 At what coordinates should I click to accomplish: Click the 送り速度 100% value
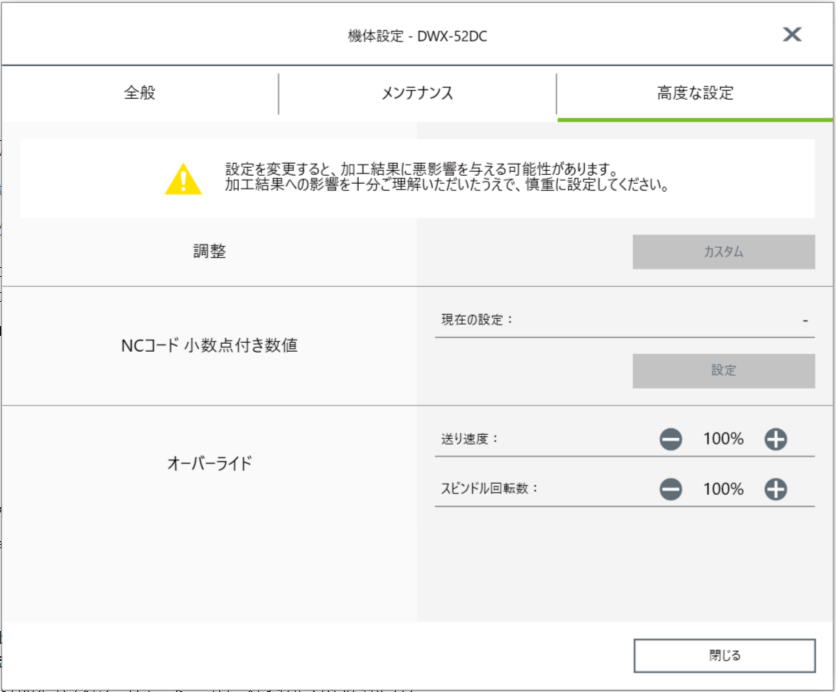[723, 439]
